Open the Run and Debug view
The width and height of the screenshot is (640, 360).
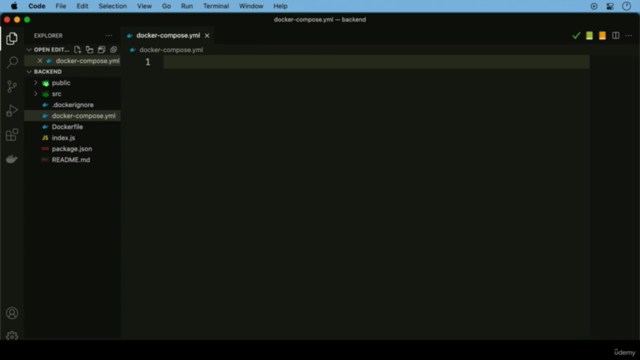click(x=12, y=111)
